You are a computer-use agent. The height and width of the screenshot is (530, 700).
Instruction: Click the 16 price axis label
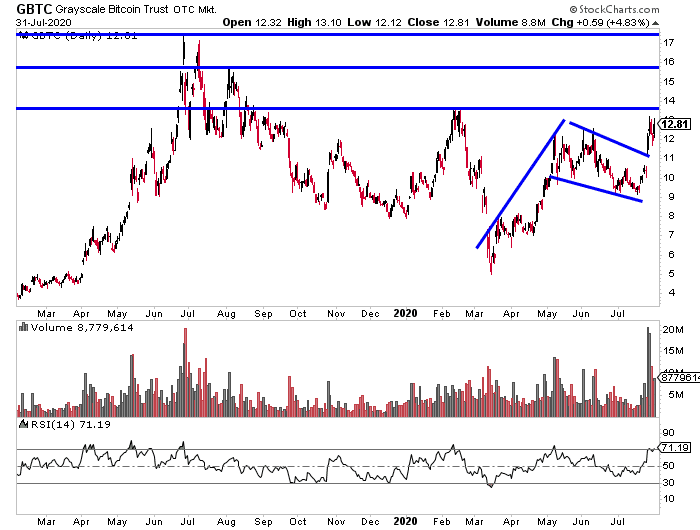(x=668, y=62)
